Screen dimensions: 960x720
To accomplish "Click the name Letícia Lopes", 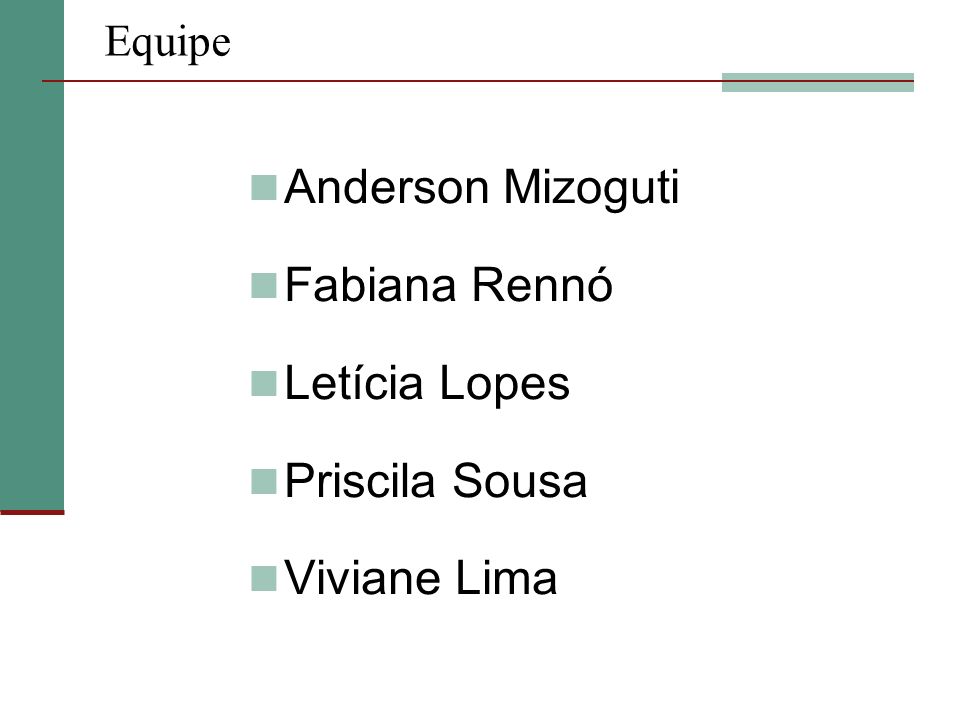I will (427, 384).
